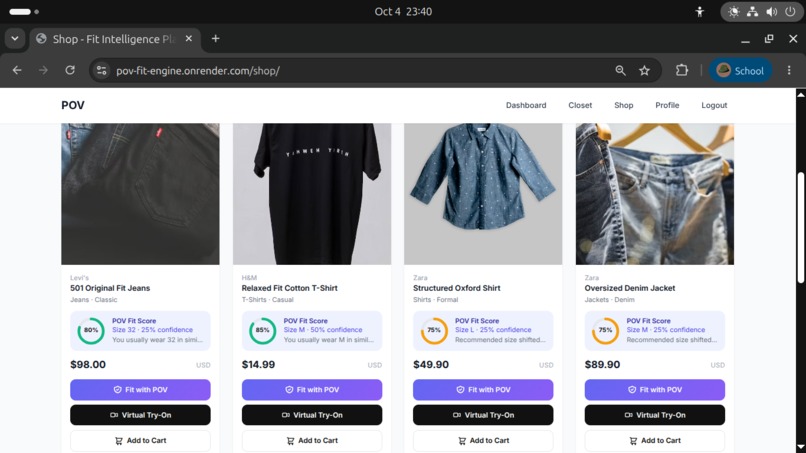Screen dimensions: 806x453
Task: Click the page vertical scrollbar thumb
Action: point(800,228)
